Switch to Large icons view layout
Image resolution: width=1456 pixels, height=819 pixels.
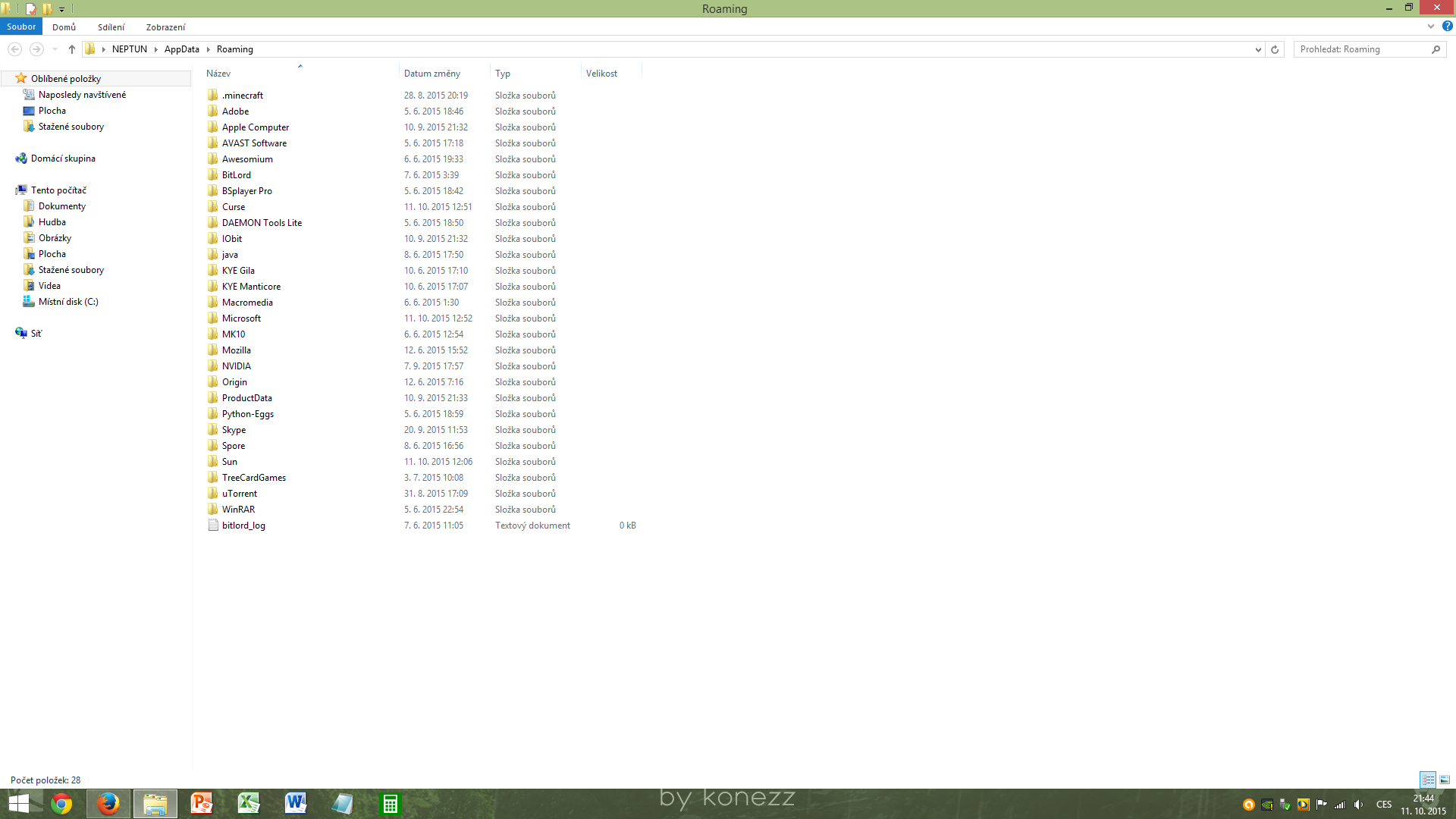[1445, 780]
